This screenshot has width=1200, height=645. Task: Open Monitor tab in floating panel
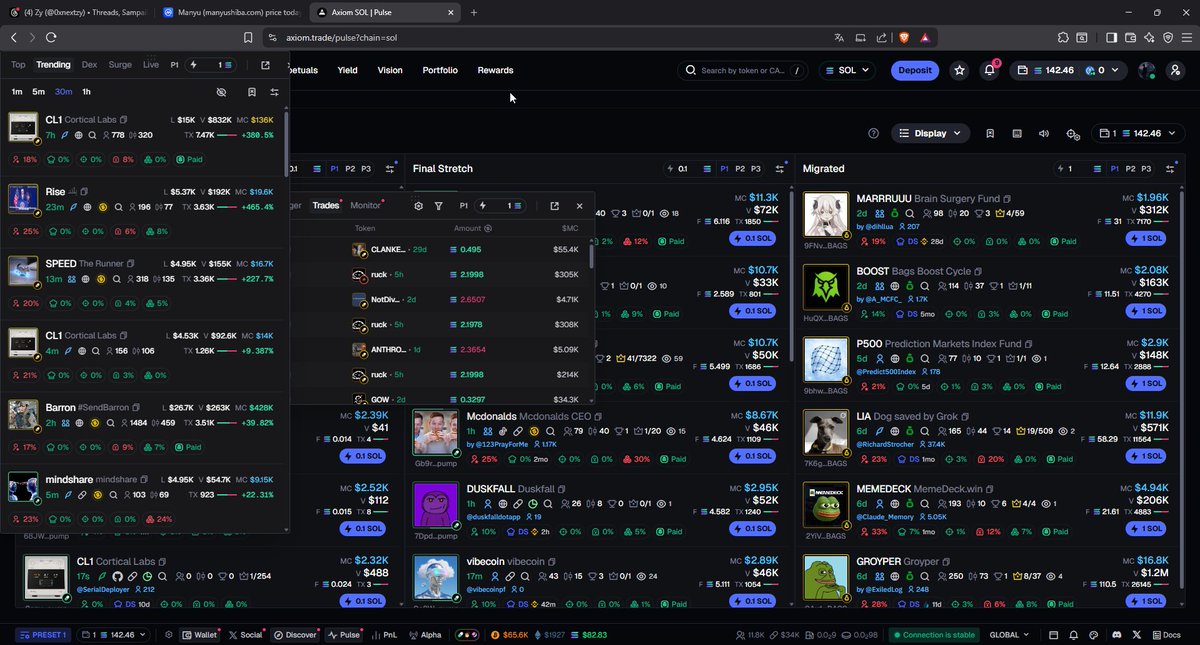click(x=365, y=205)
